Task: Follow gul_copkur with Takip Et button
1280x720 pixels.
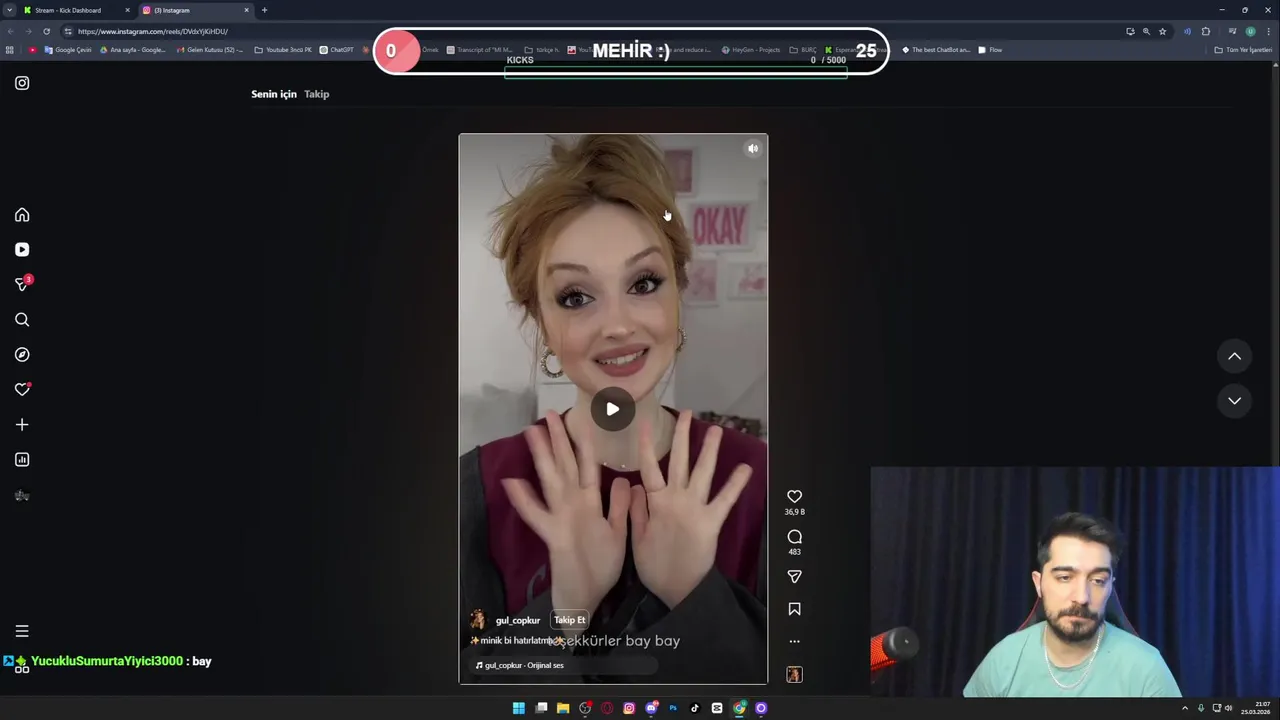Action: (x=569, y=620)
